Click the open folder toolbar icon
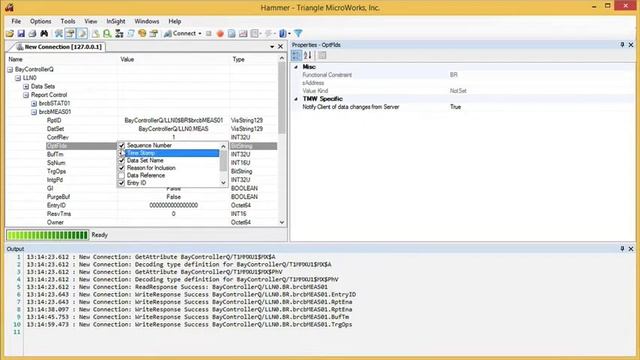The width and height of the screenshot is (640, 360). click(x=10, y=33)
